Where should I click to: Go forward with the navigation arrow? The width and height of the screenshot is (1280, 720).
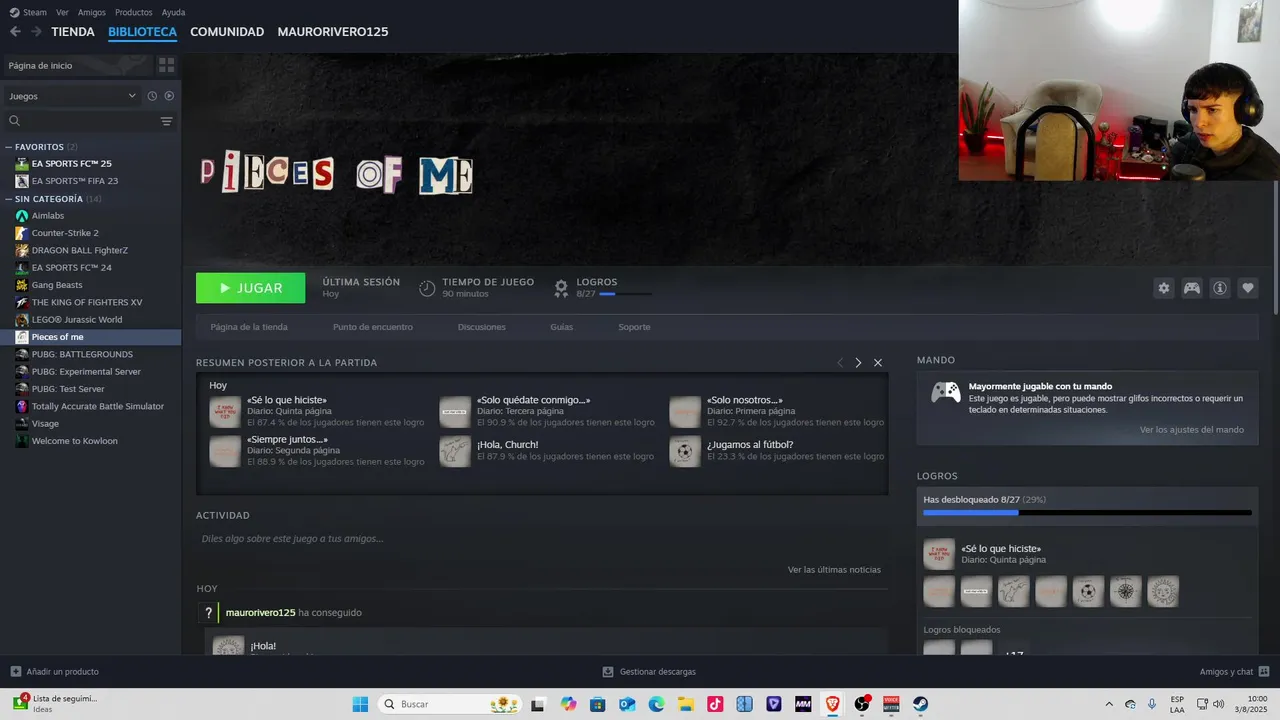[36, 32]
